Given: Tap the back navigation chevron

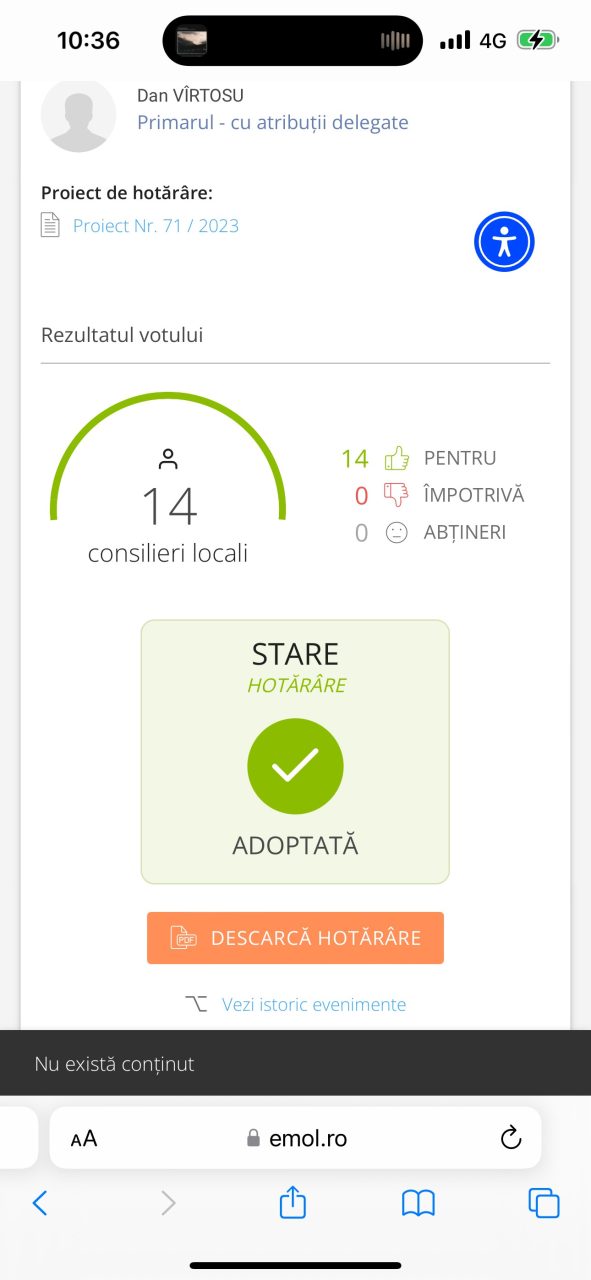Looking at the screenshot, I should (40, 1203).
